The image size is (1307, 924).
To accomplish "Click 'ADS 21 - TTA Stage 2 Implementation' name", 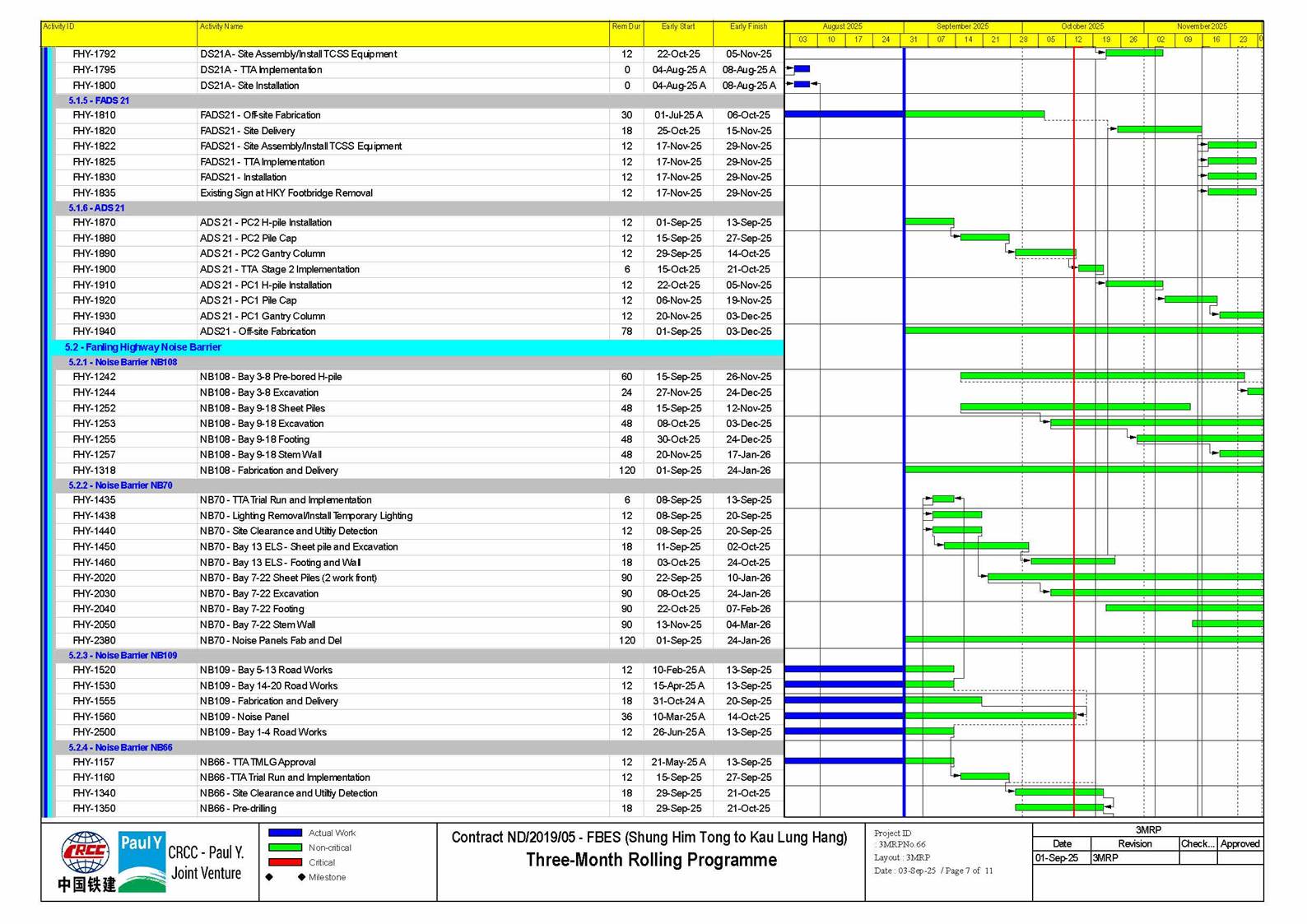I will 280,270.
